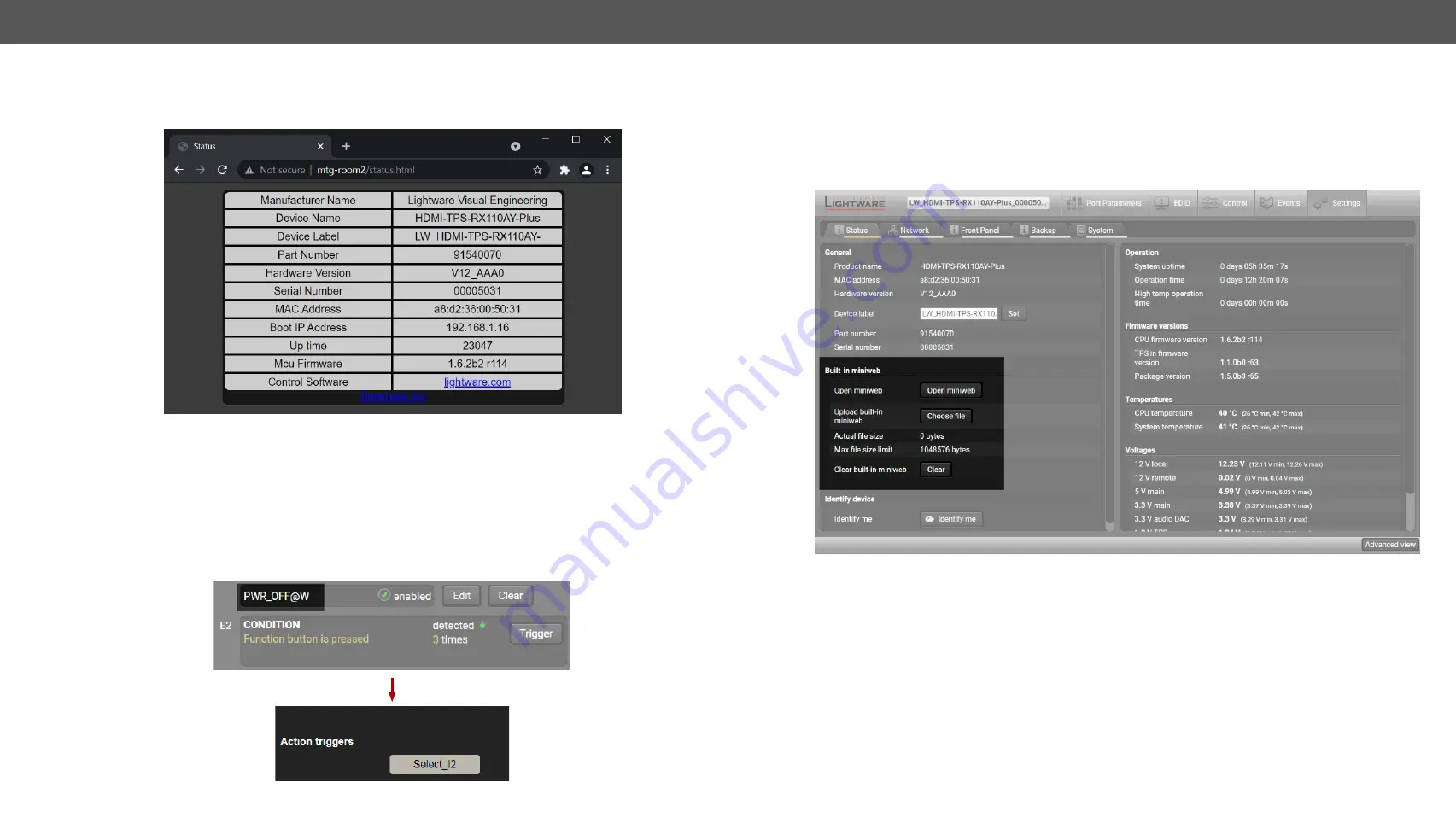Click the Open miniweb button

coord(951,390)
